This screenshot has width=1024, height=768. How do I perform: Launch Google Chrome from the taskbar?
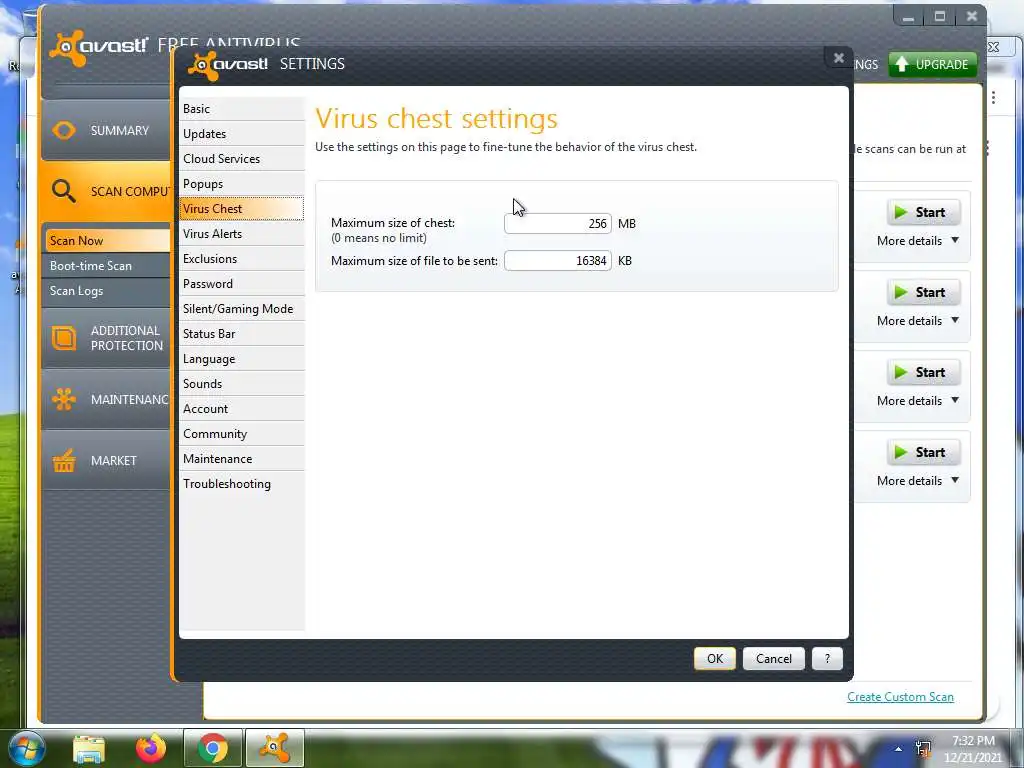[213, 748]
